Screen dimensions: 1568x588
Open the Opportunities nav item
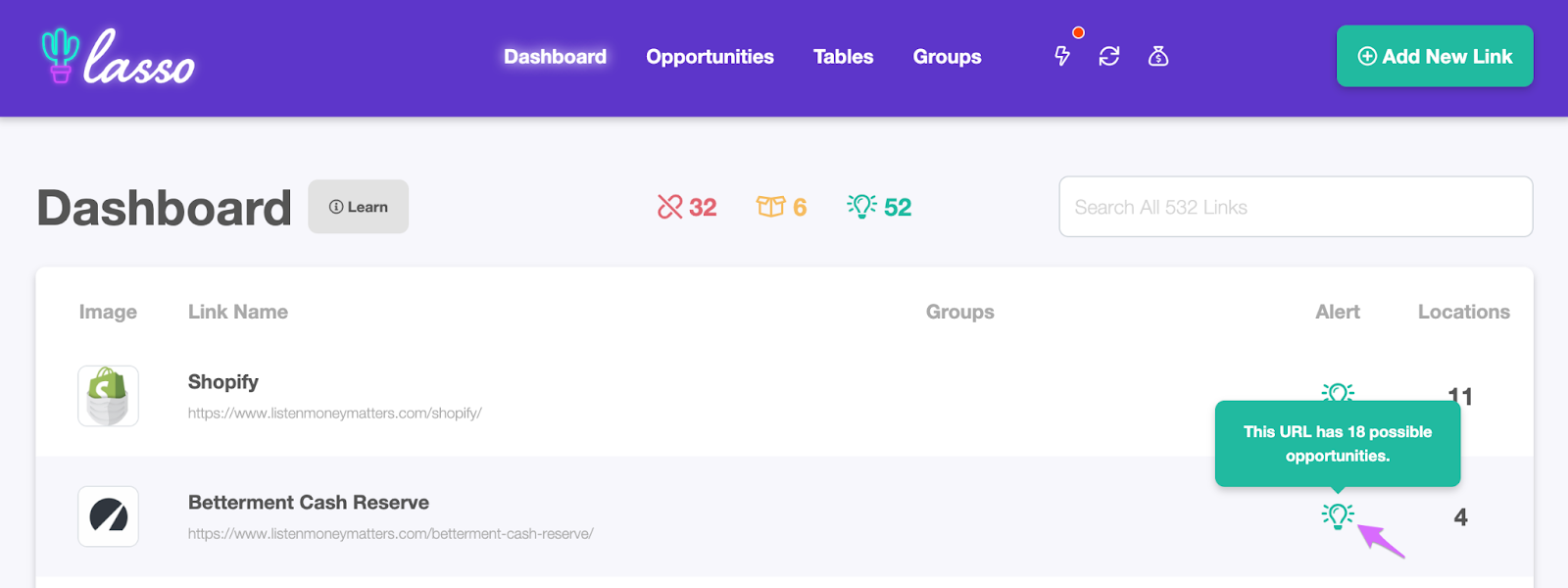pyautogui.click(x=710, y=57)
